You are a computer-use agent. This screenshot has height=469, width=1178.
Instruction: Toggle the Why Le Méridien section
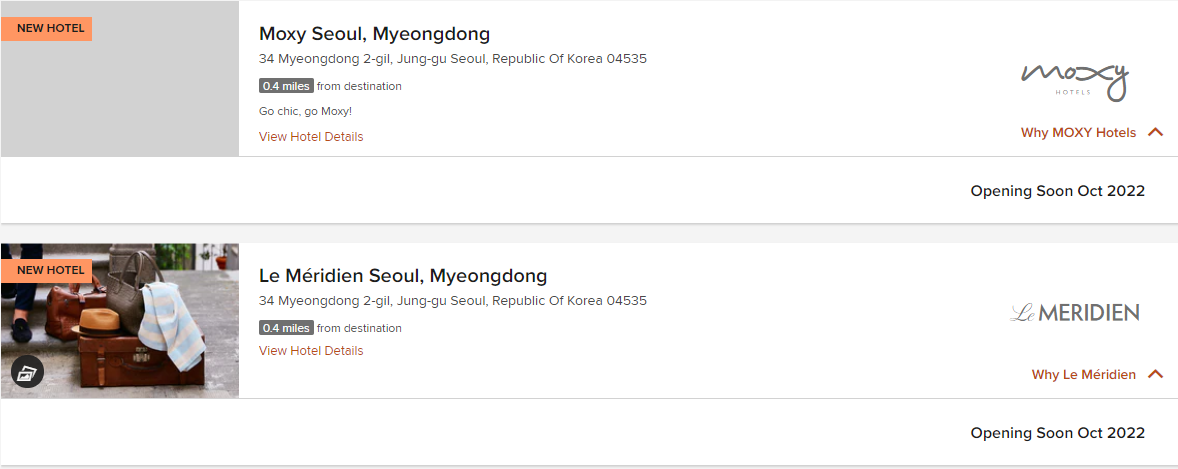[1083, 375]
